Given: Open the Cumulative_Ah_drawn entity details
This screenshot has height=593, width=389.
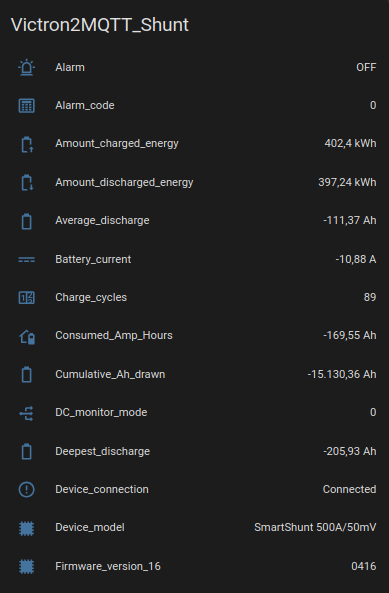Looking at the screenshot, I should [x=194, y=374].
